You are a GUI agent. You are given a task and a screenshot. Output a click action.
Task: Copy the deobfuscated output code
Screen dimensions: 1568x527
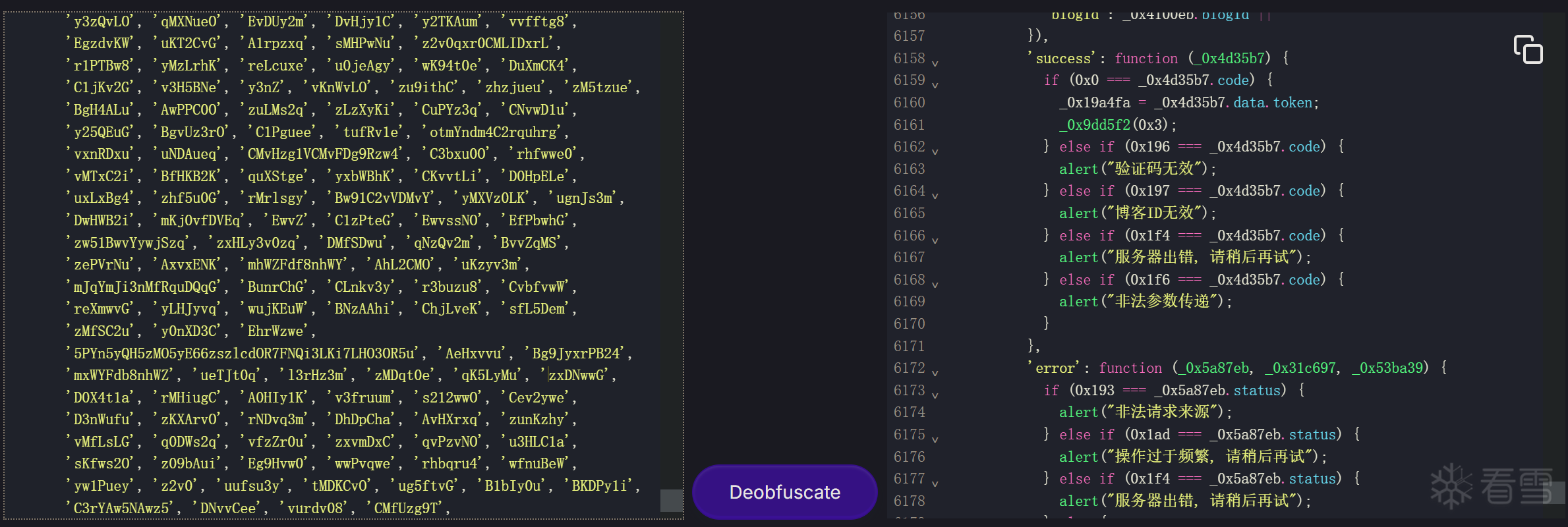[x=1528, y=49]
